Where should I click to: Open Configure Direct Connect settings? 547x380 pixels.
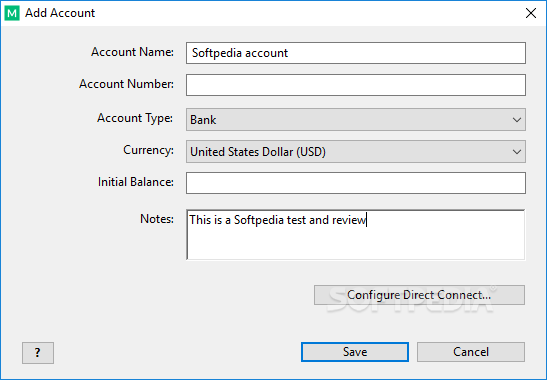[x=419, y=295]
